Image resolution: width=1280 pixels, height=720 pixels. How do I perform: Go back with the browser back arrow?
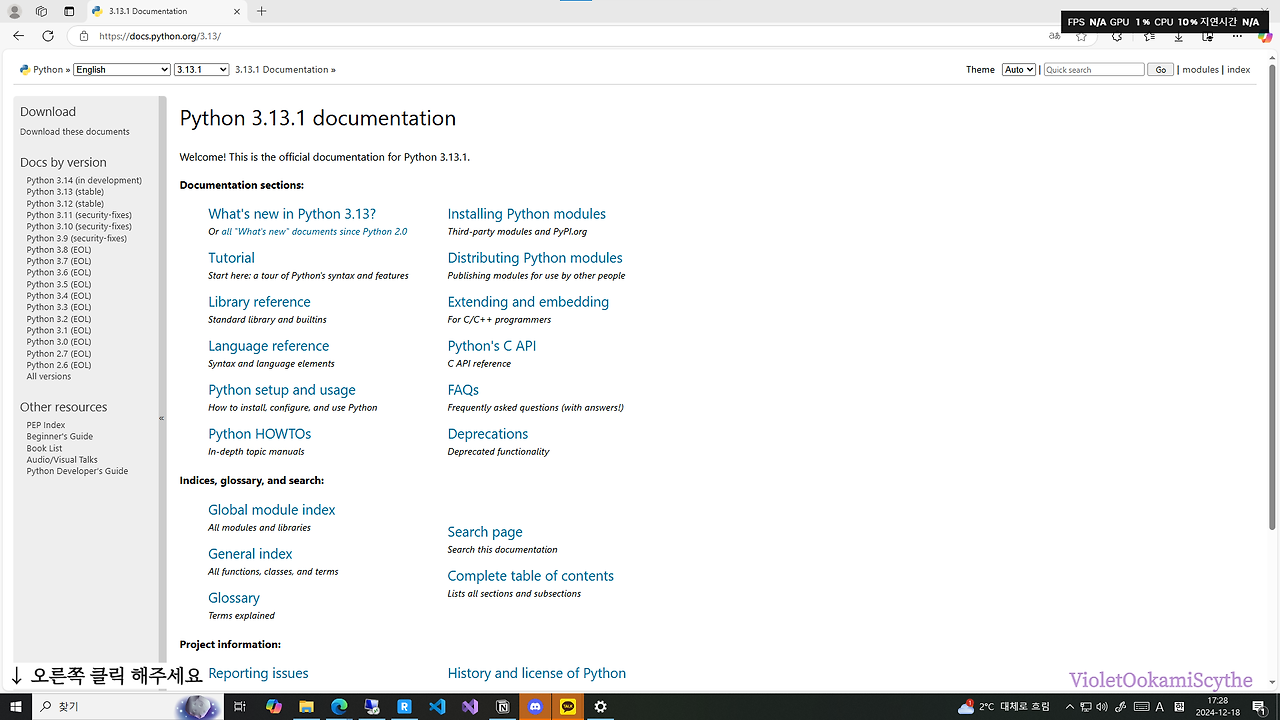tap(18, 36)
